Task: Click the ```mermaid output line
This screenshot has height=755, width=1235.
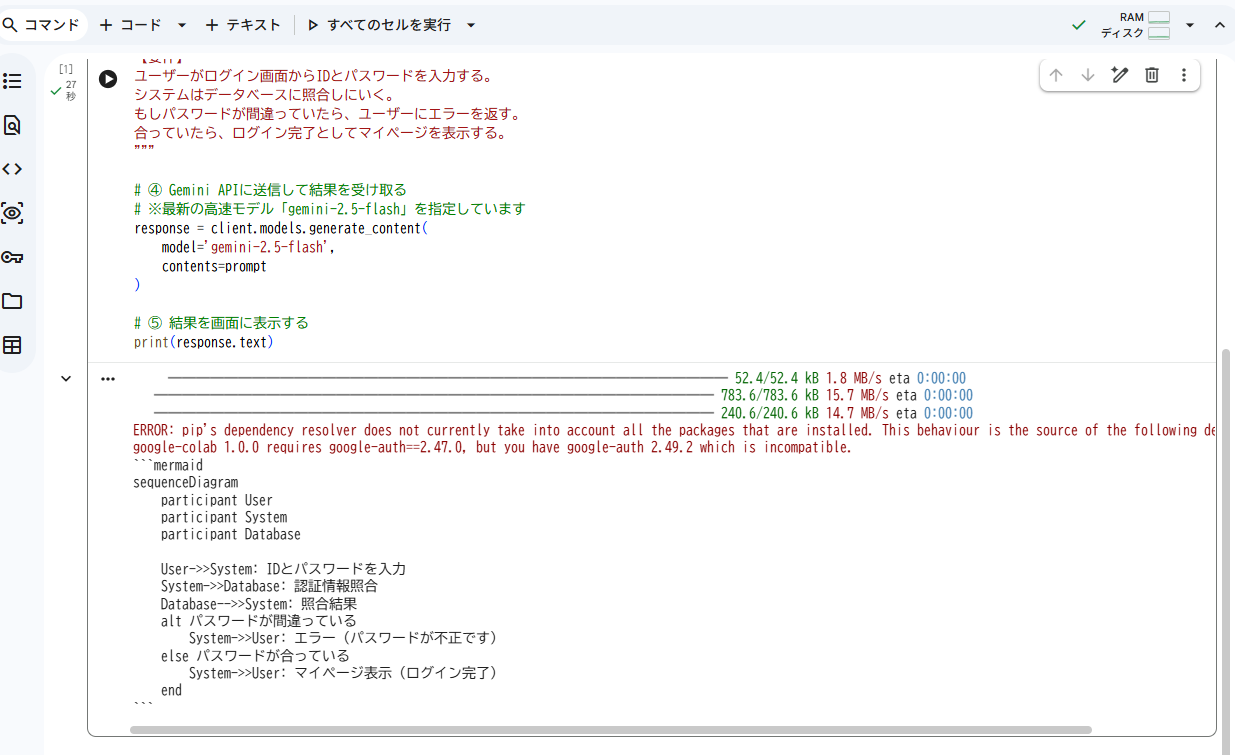Action: point(168,465)
